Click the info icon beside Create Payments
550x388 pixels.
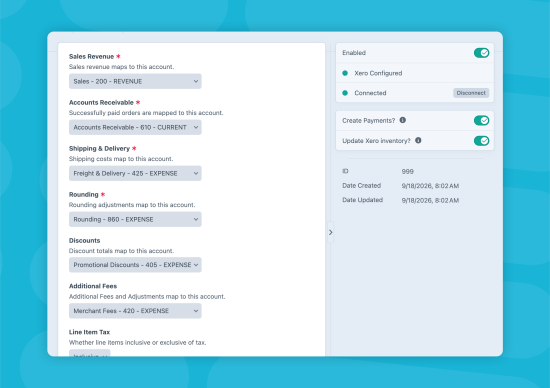(x=403, y=120)
